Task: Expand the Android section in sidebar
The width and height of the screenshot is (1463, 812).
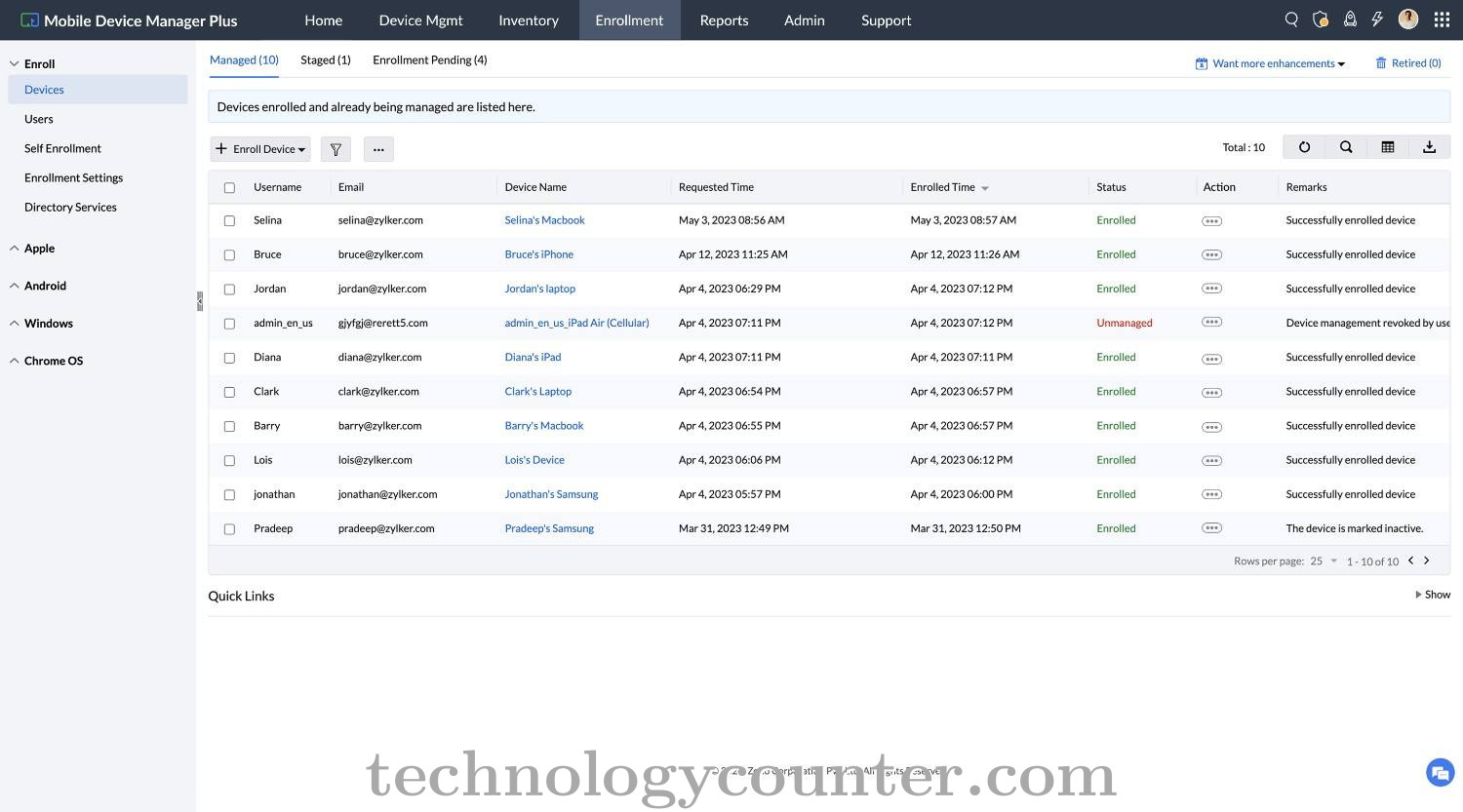Action: pos(38,286)
